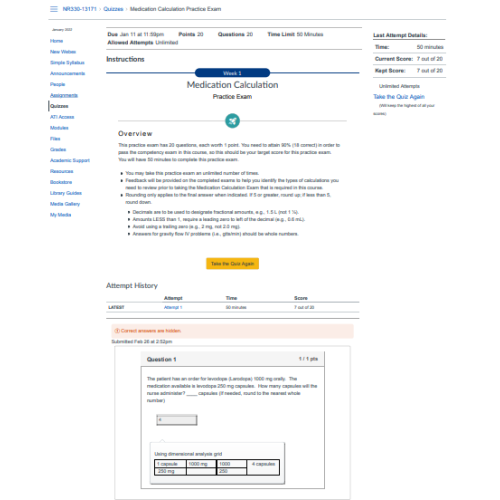500x500 pixels.
Task: Click the yellow Take the Quiz Again button
Action: (x=232, y=264)
